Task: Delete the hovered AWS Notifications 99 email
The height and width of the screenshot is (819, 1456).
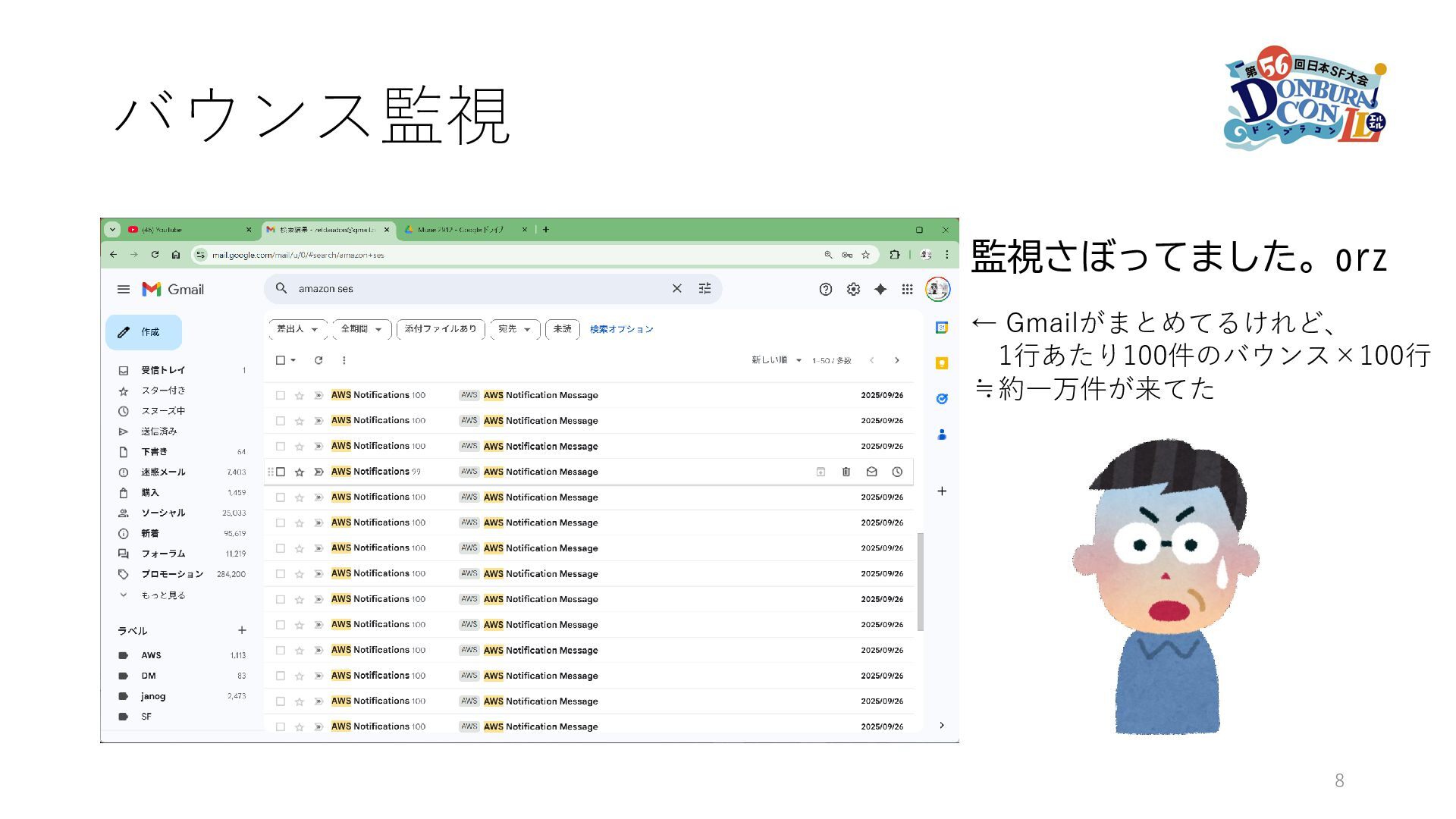Action: point(846,472)
